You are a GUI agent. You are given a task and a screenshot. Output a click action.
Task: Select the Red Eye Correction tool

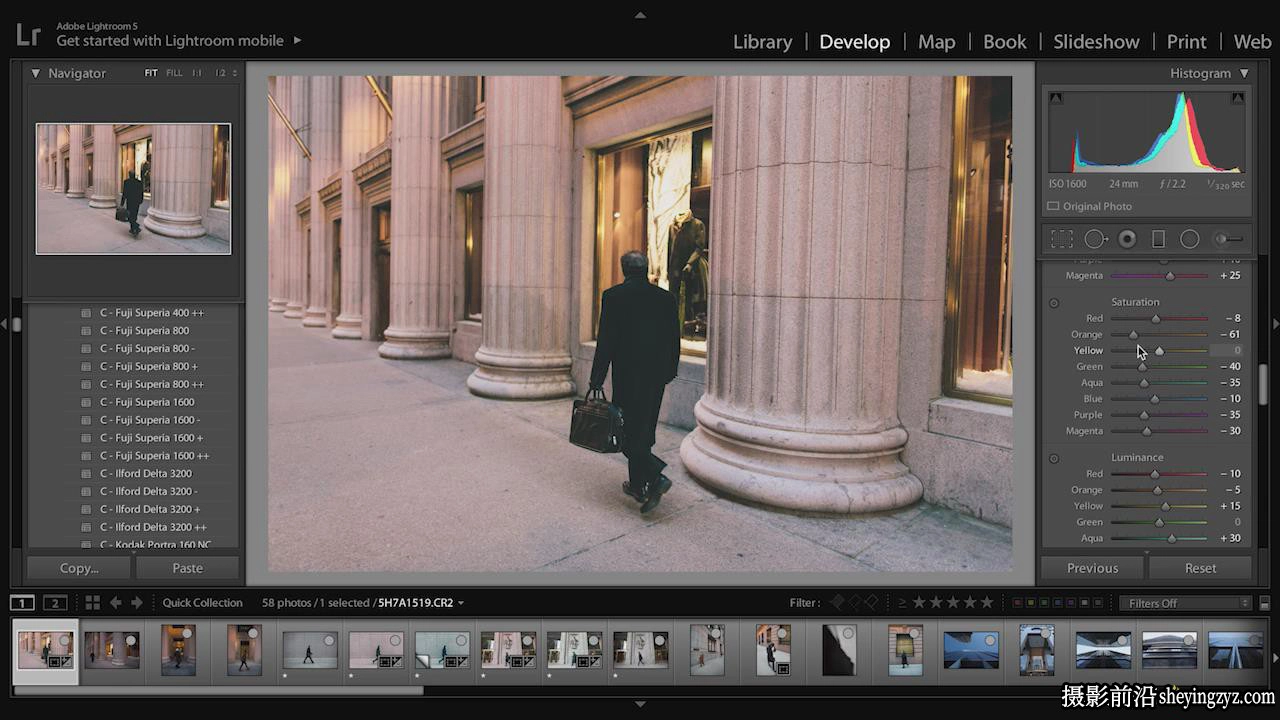(x=1127, y=239)
